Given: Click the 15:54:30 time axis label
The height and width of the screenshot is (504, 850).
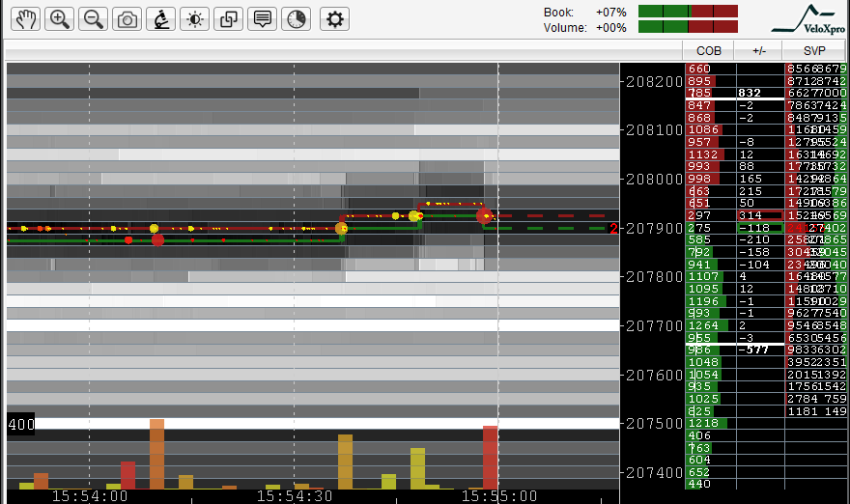Looking at the screenshot, I should 294,496.
